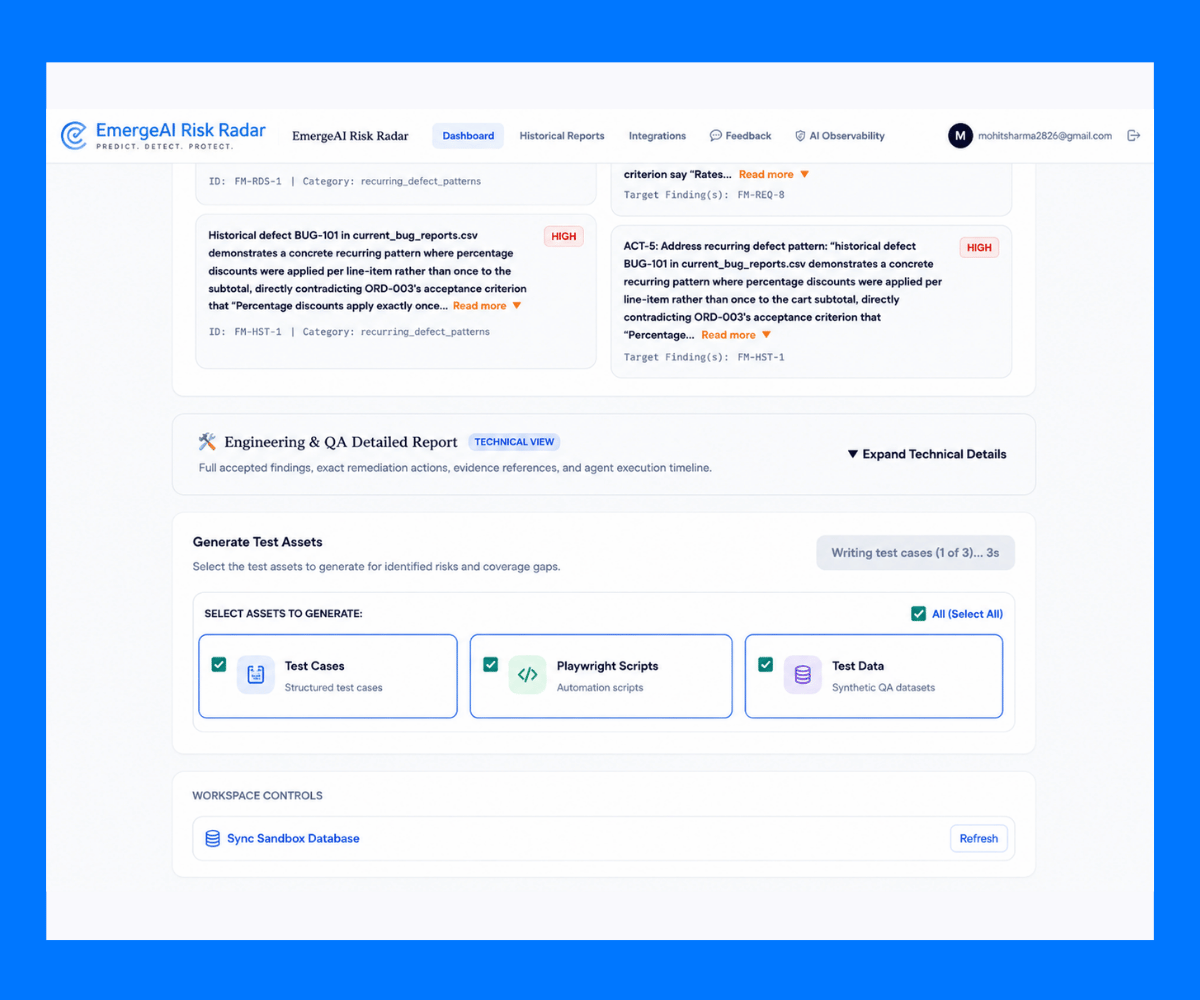The height and width of the screenshot is (1000, 1200).
Task: Click Sync Sandbox Database link
Action: (x=293, y=839)
